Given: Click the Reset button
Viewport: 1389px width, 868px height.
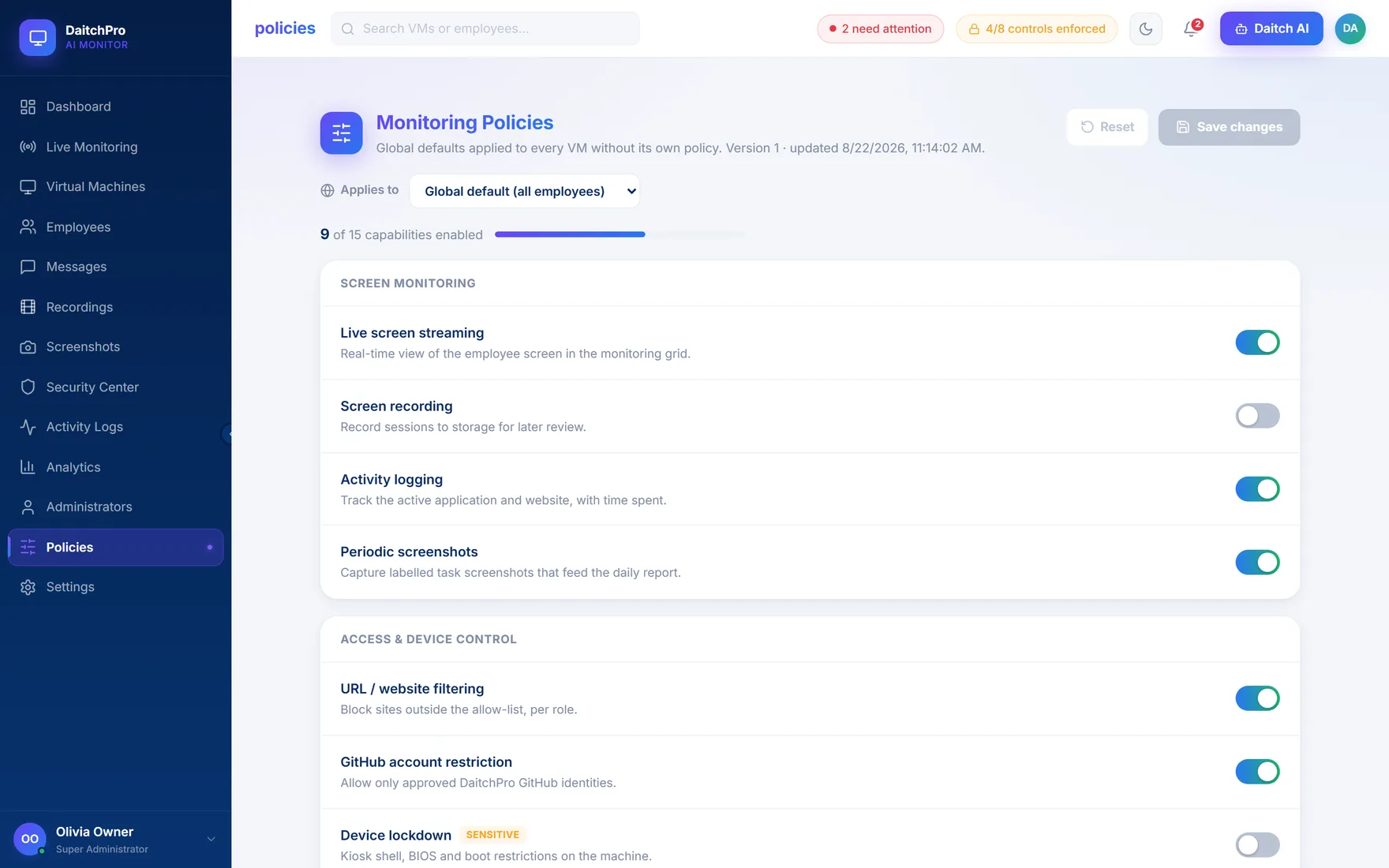Looking at the screenshot, I should point(1106,127).
